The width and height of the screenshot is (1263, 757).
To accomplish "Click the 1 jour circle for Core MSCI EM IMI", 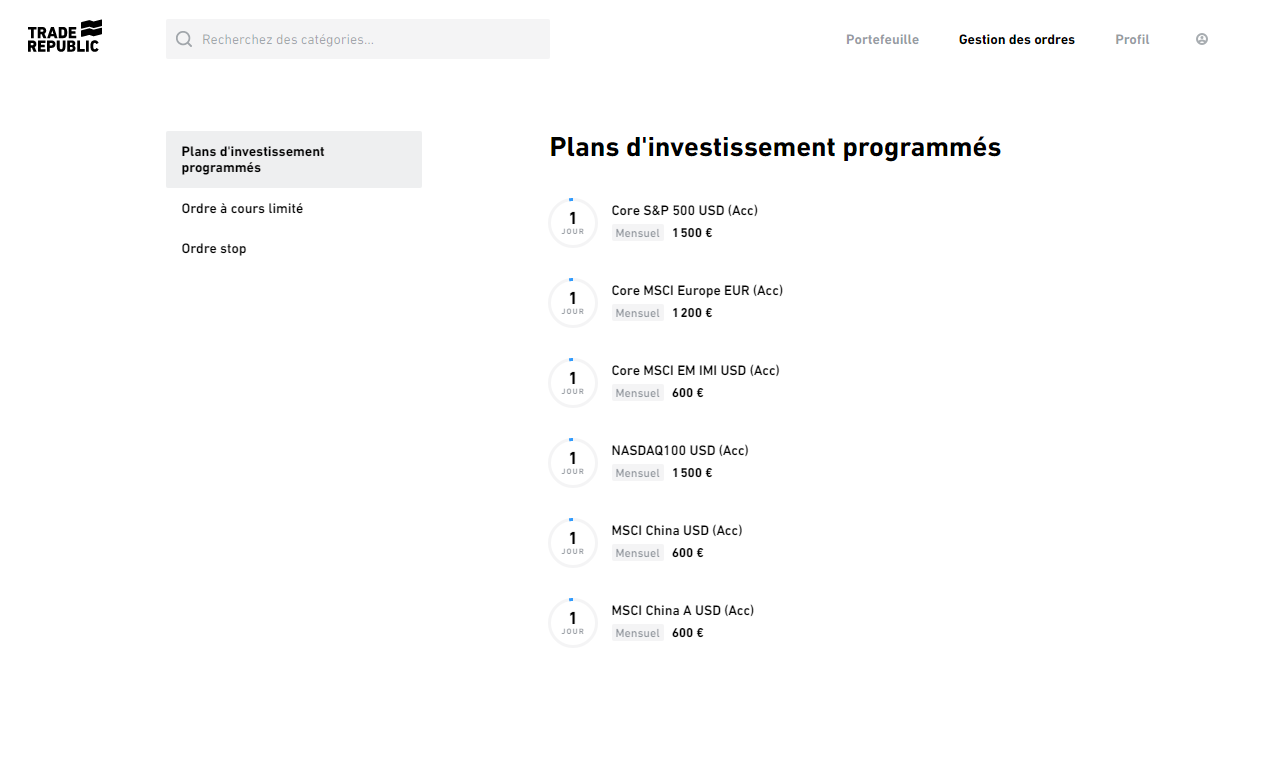I will click(x=573, y=382).
